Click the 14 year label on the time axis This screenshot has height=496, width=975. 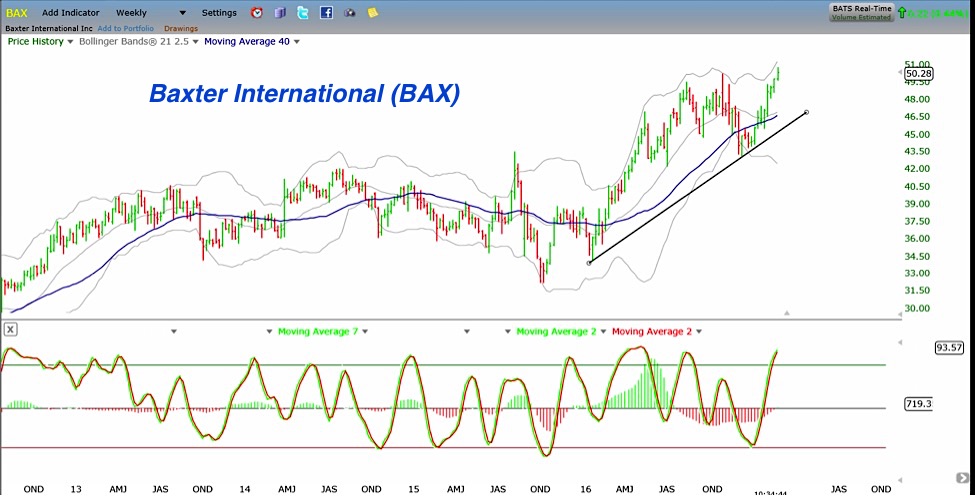tap(244, 489)
